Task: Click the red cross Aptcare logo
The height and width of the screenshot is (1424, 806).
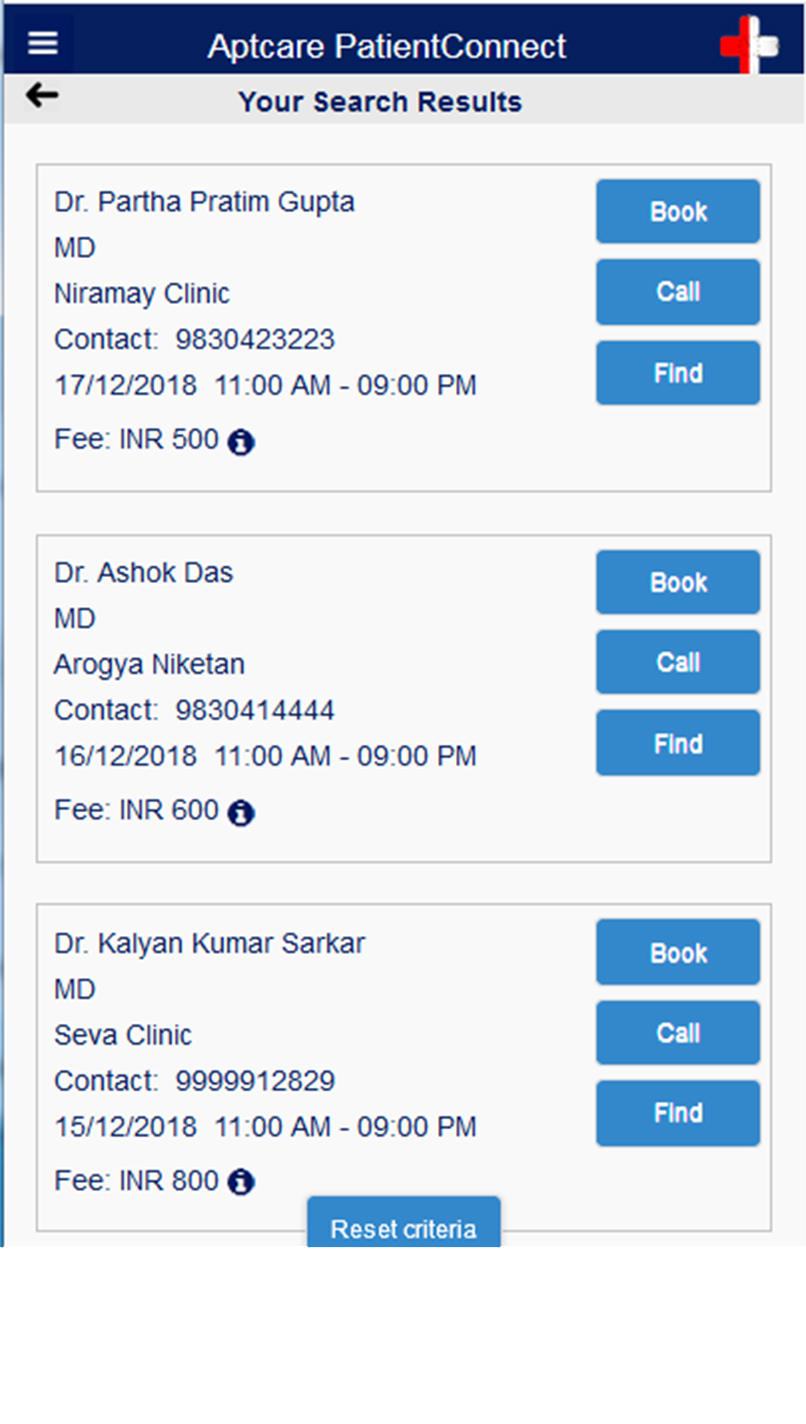Action: tap(748, 45)
